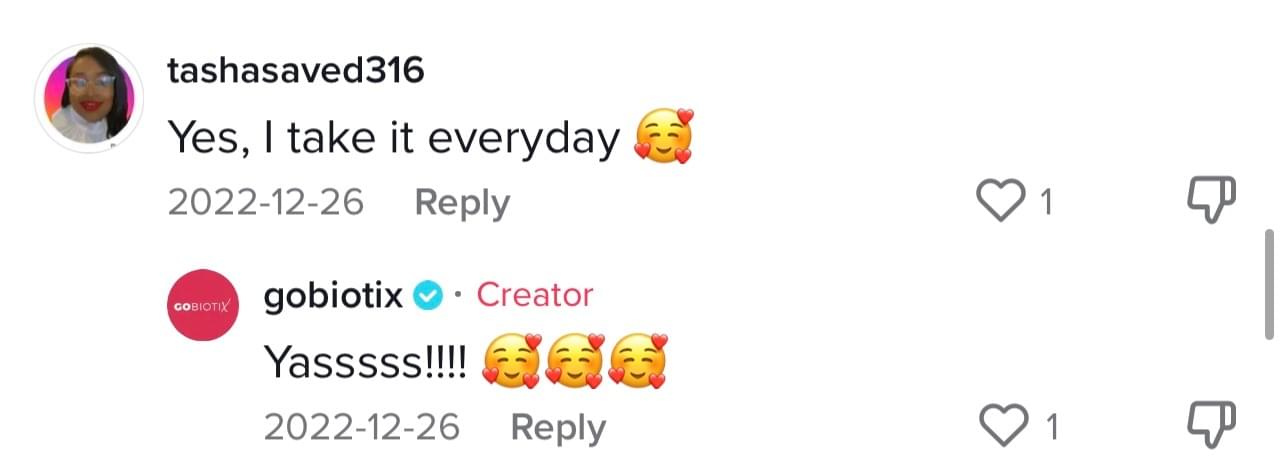Click the smiling hearts emoji after "everyday"

[x=664, y=138]
